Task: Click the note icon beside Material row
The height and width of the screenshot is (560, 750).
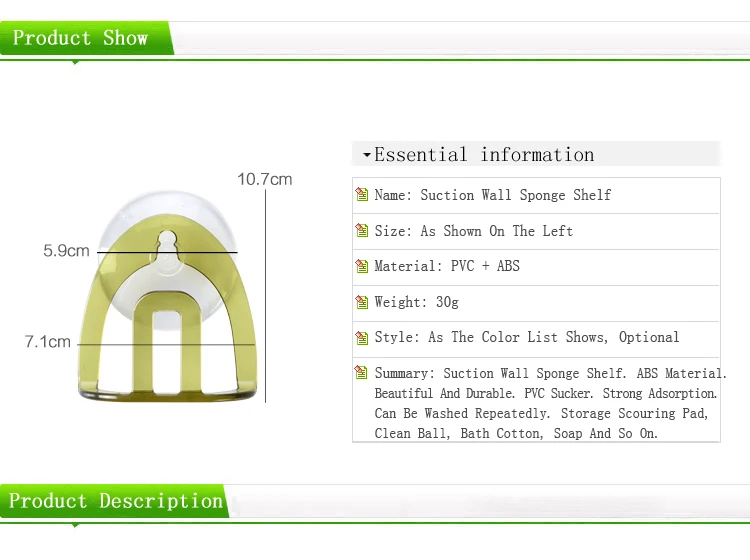Action: [x=362, y=266]
